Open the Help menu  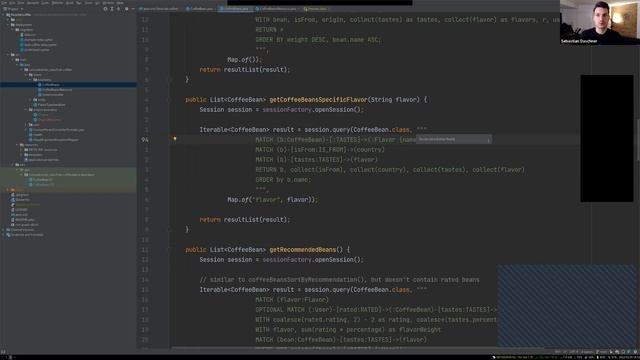[120, 3]
